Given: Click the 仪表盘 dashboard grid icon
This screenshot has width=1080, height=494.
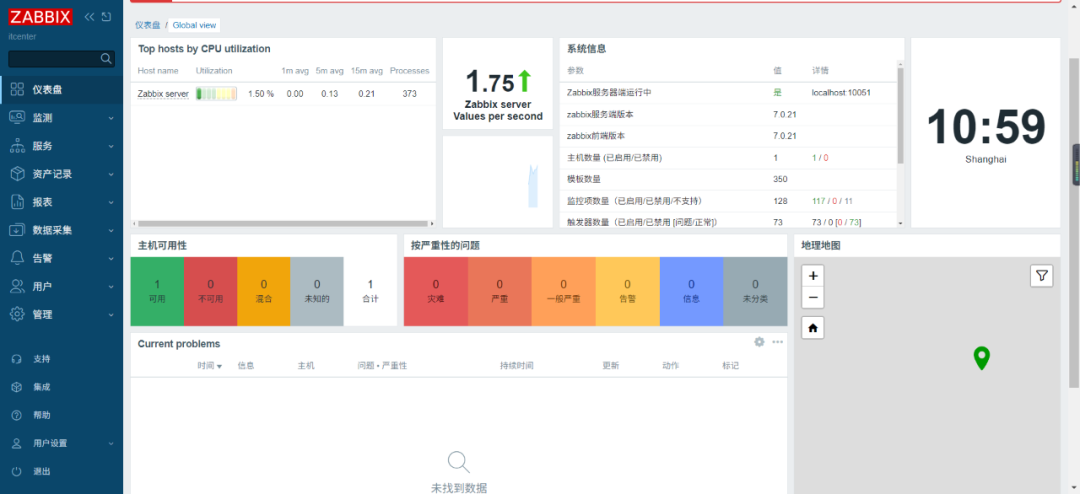Looking at the screenshot, I should coord(18,90).
